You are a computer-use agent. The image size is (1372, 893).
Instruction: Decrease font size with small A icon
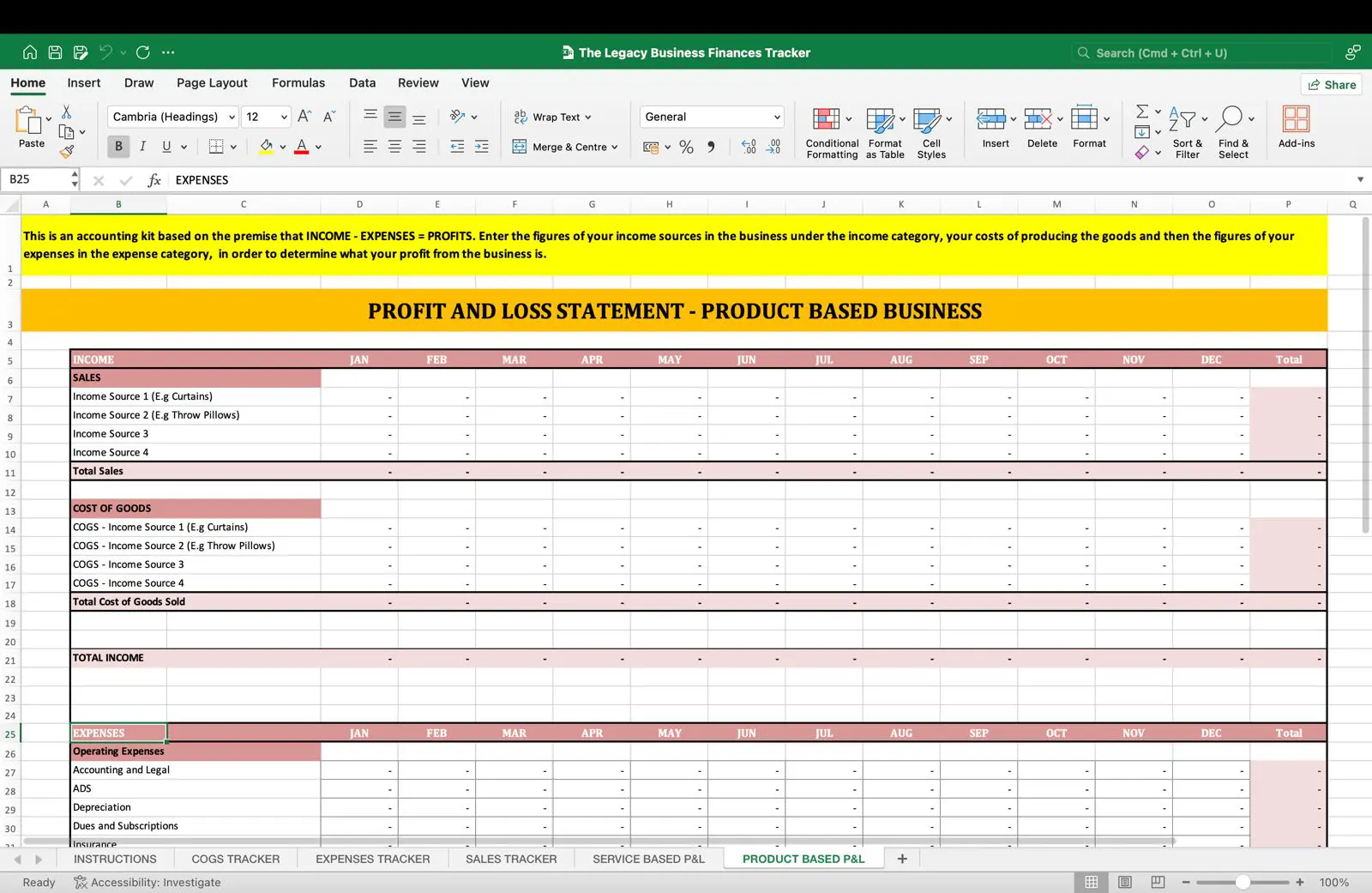(328, 117)
